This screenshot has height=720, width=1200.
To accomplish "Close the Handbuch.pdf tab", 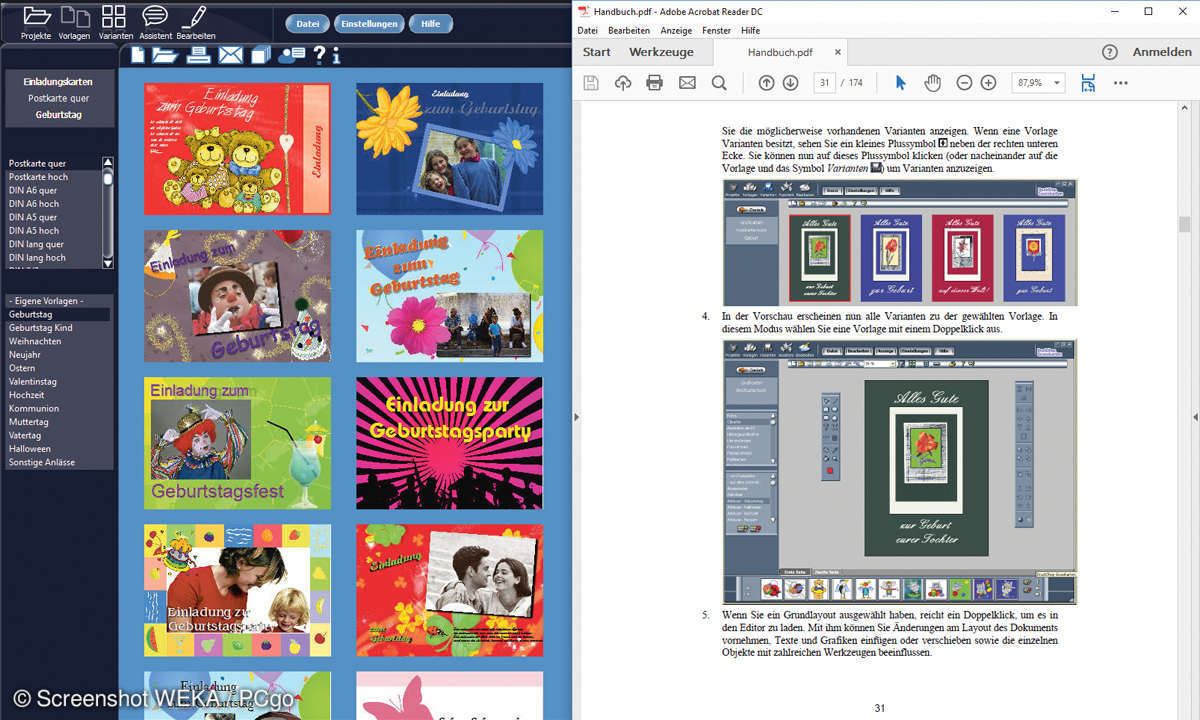I will click(838, 52).
